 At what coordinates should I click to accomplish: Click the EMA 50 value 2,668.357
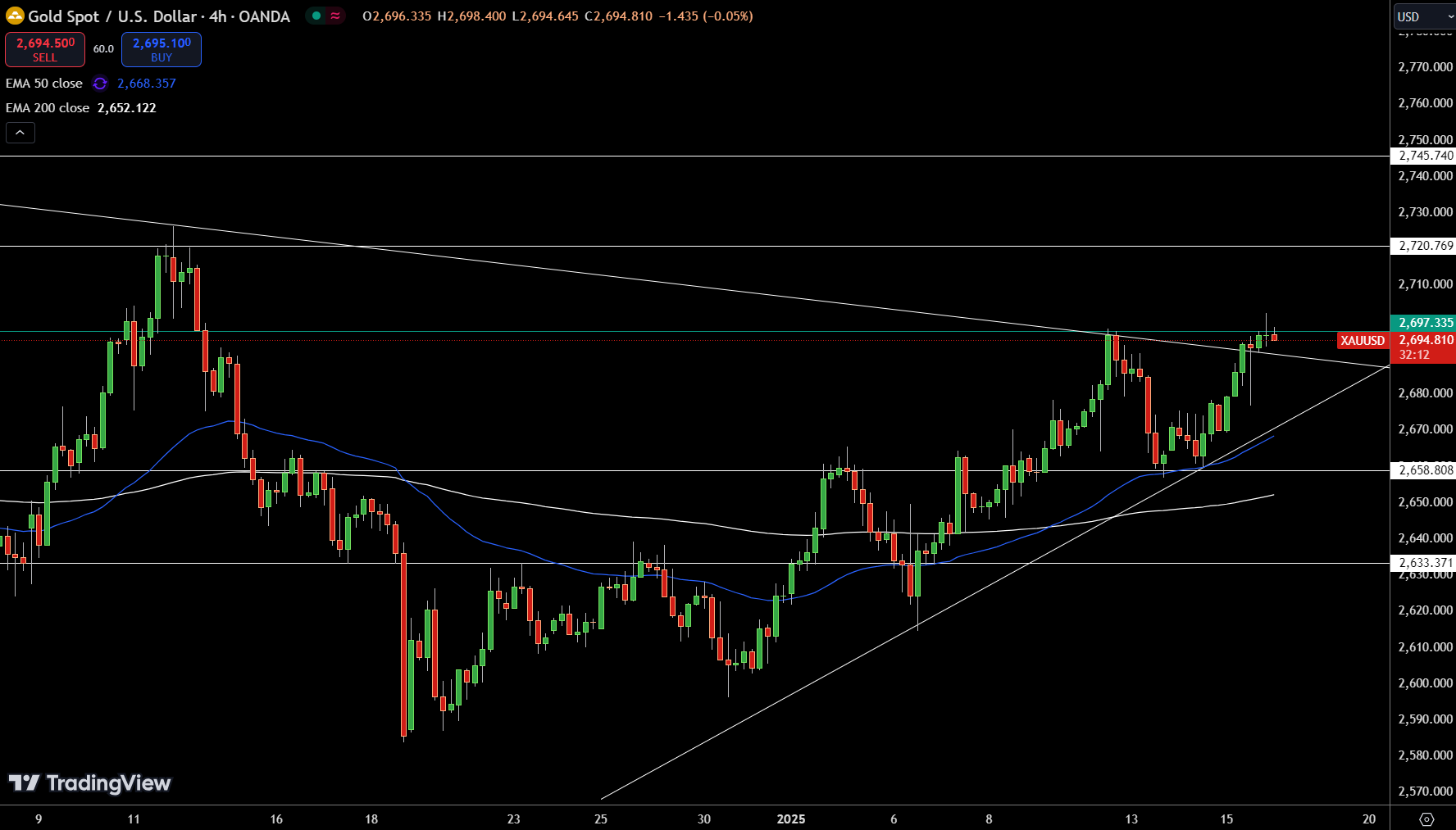click(147, 84)
